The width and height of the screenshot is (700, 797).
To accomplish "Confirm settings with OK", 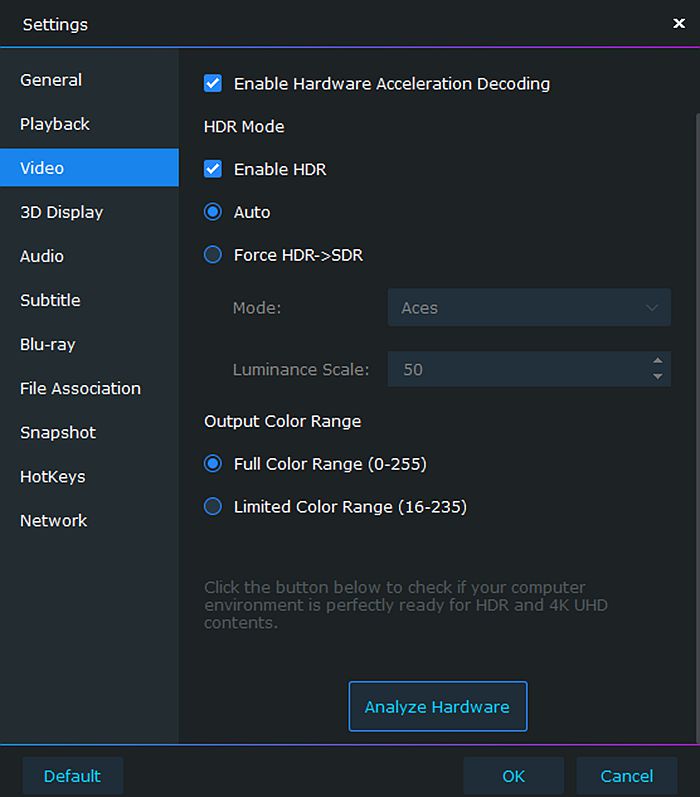I will click(x=513, y=776).
